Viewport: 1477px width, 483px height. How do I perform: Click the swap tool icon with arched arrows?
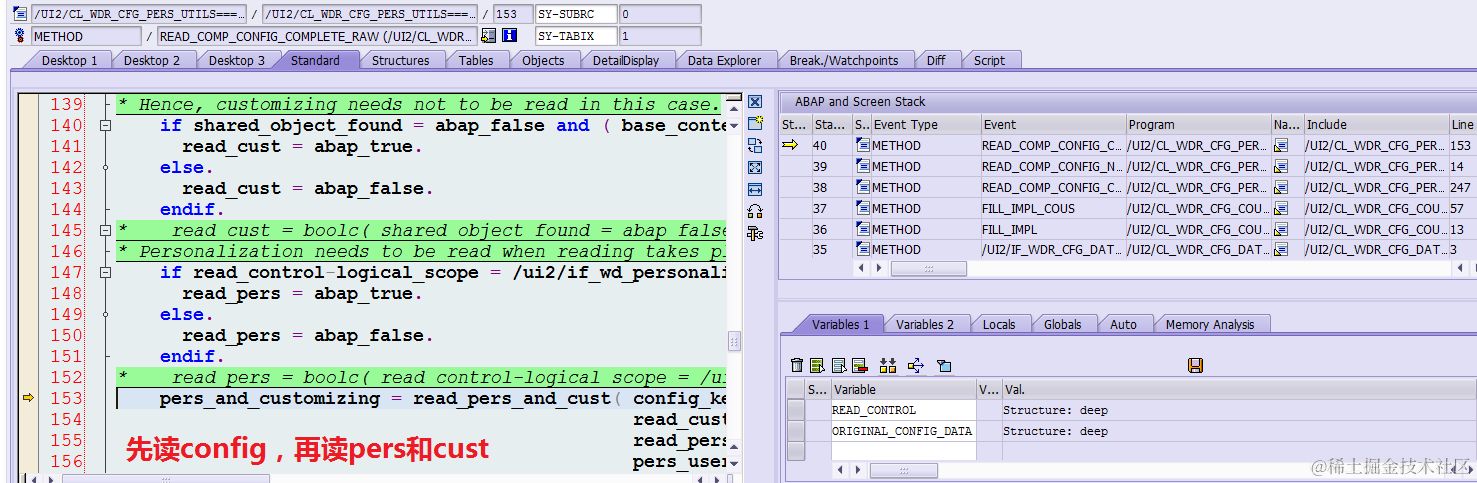pyautogui.click(x=755, y=211)
